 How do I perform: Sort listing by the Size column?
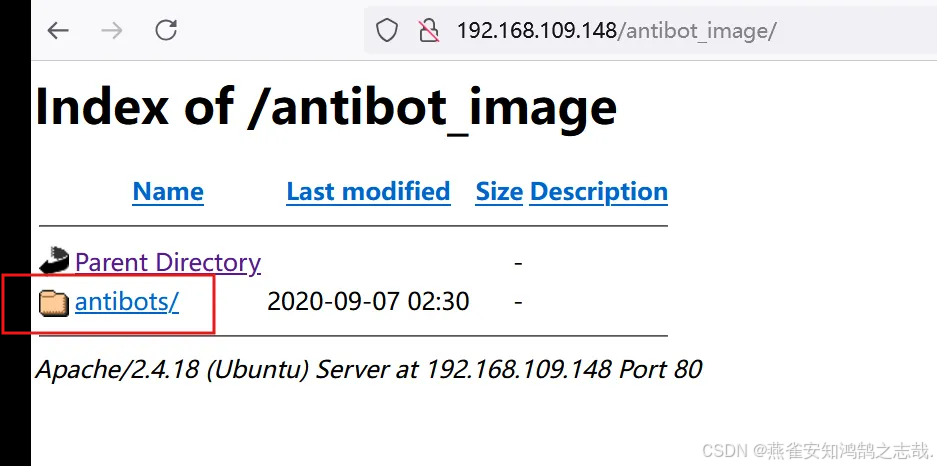[499, 192]
